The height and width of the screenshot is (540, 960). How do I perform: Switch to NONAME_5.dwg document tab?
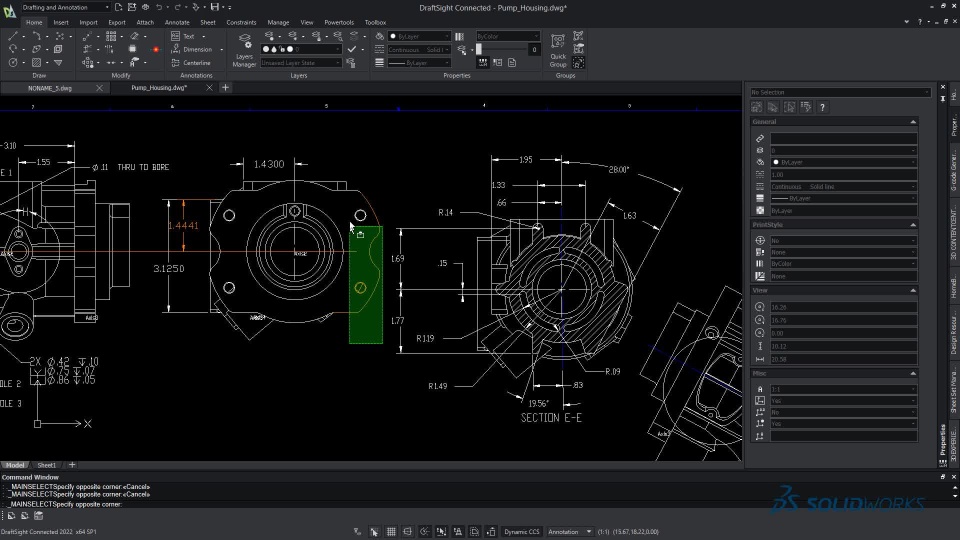(50, 88)
